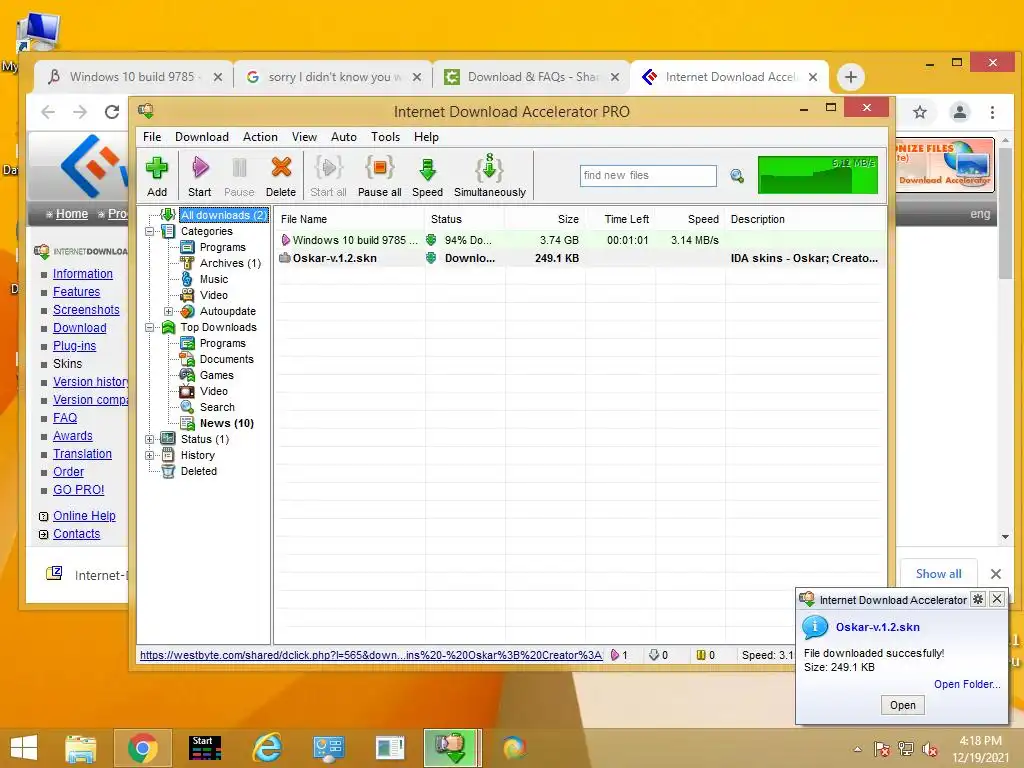
Task: Open the View menu
Action: click(x=304, y=137)
